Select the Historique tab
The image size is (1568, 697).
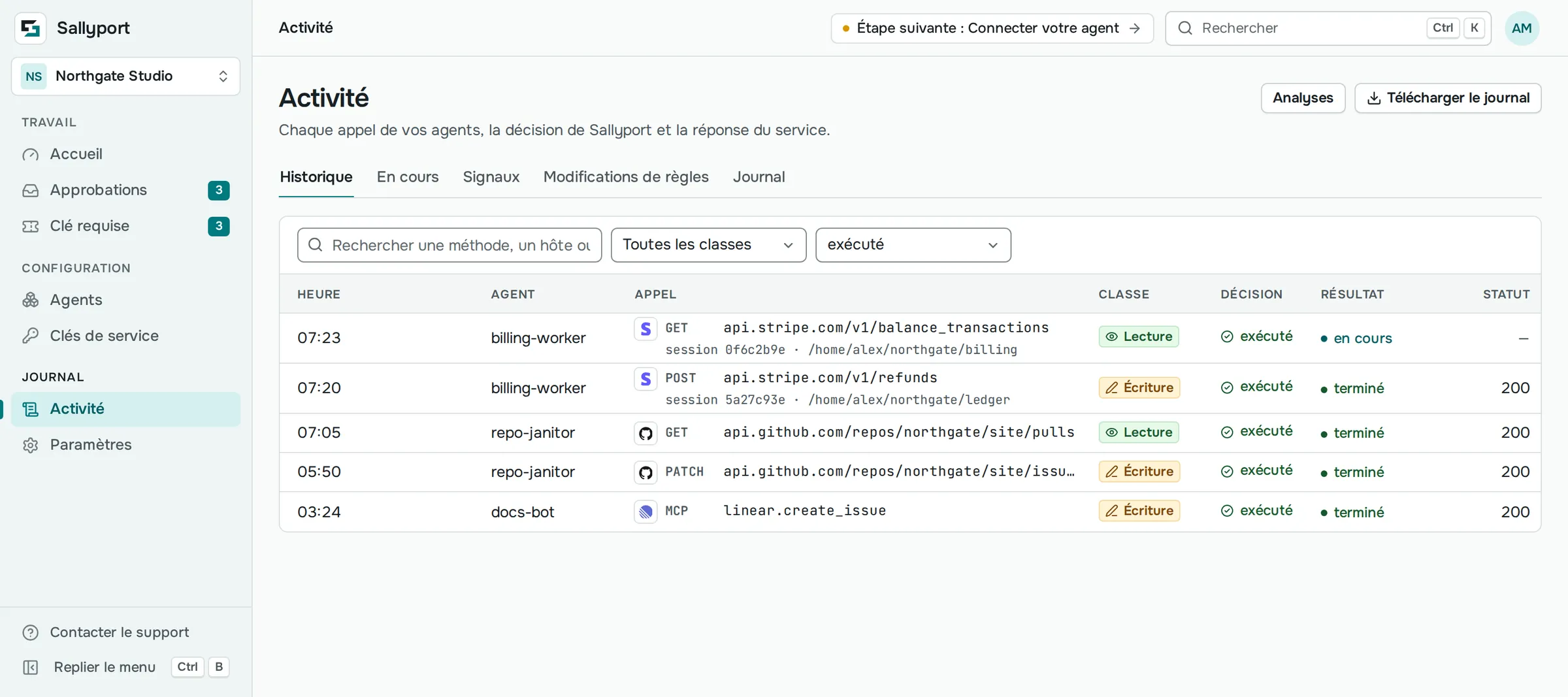pos(316,177)
